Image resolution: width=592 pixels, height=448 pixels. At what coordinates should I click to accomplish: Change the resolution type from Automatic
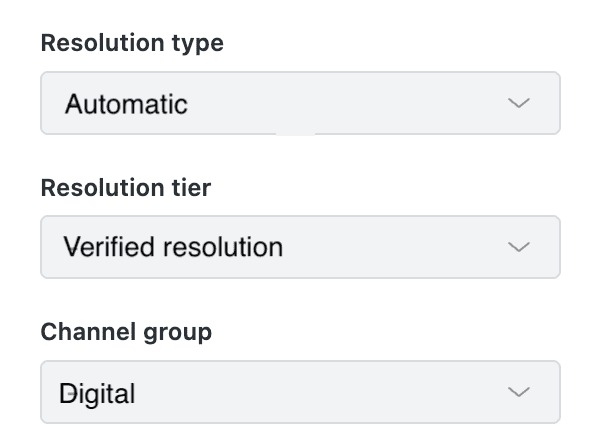(300, 103)
